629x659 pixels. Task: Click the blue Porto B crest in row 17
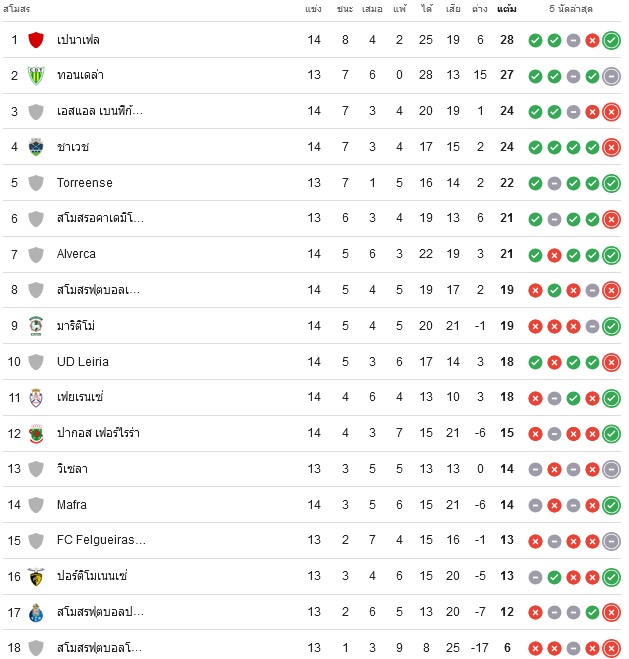36,612
